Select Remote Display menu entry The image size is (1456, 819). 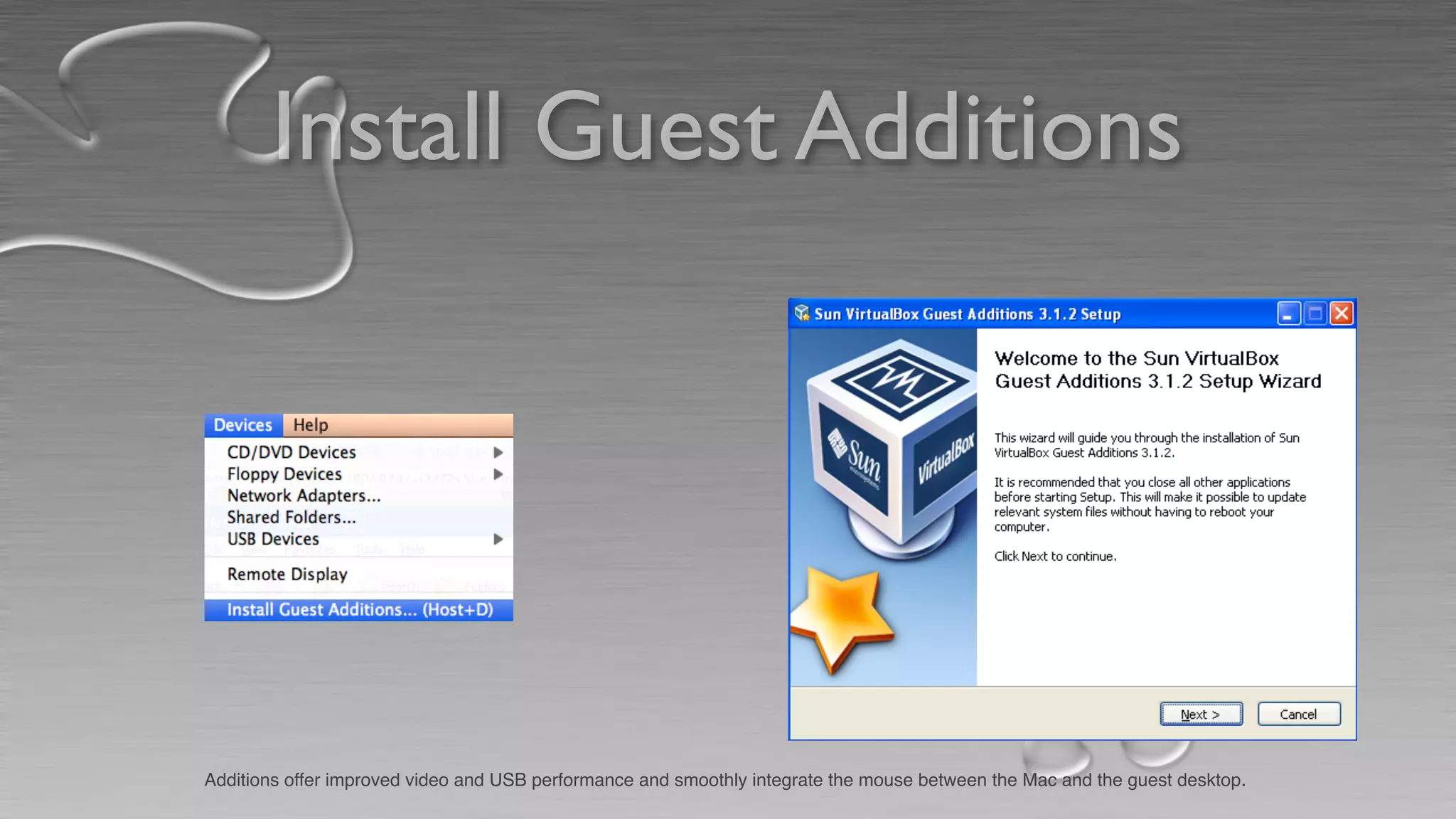pyautogui.click(x=358, y=574)
